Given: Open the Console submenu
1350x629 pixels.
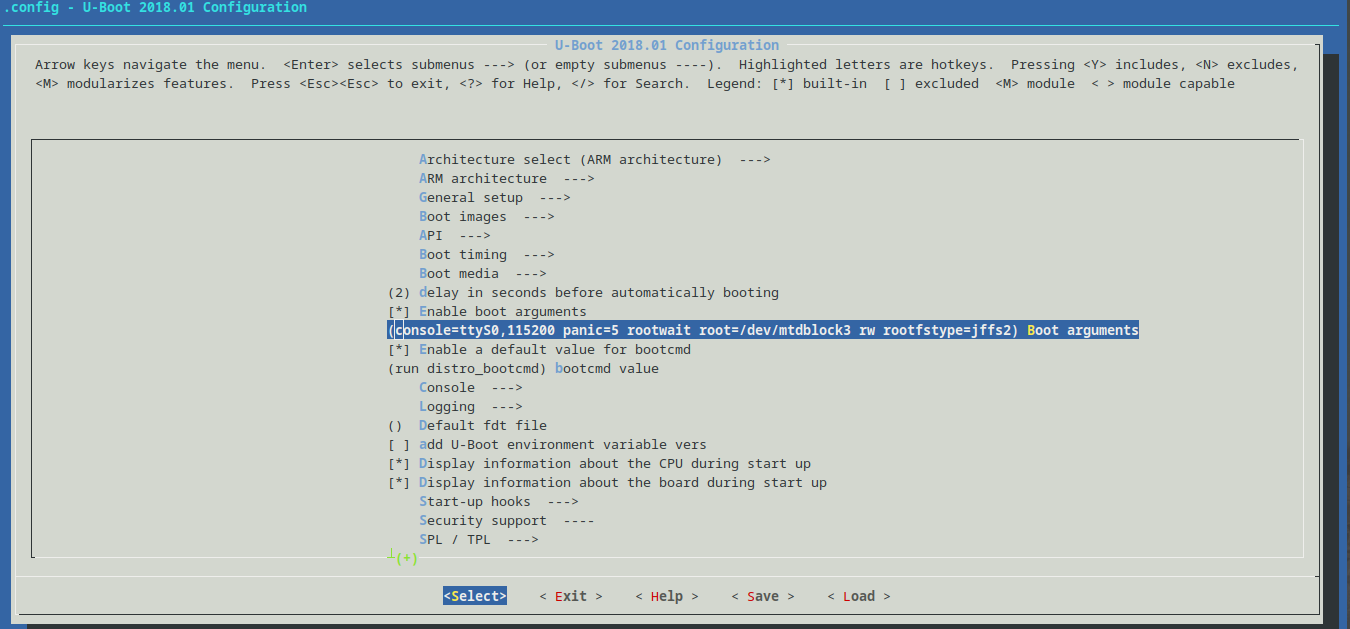Looking at the screenshot, I should (x=471, y=388).
